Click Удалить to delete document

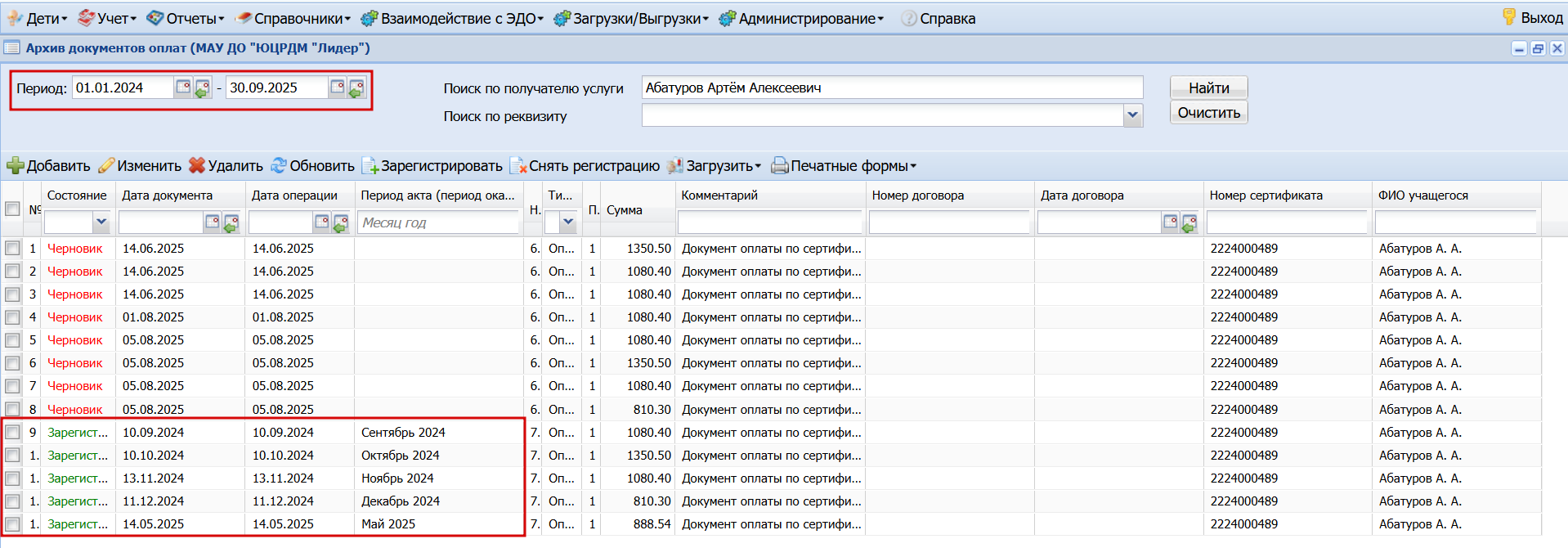[x=226, y=166]
